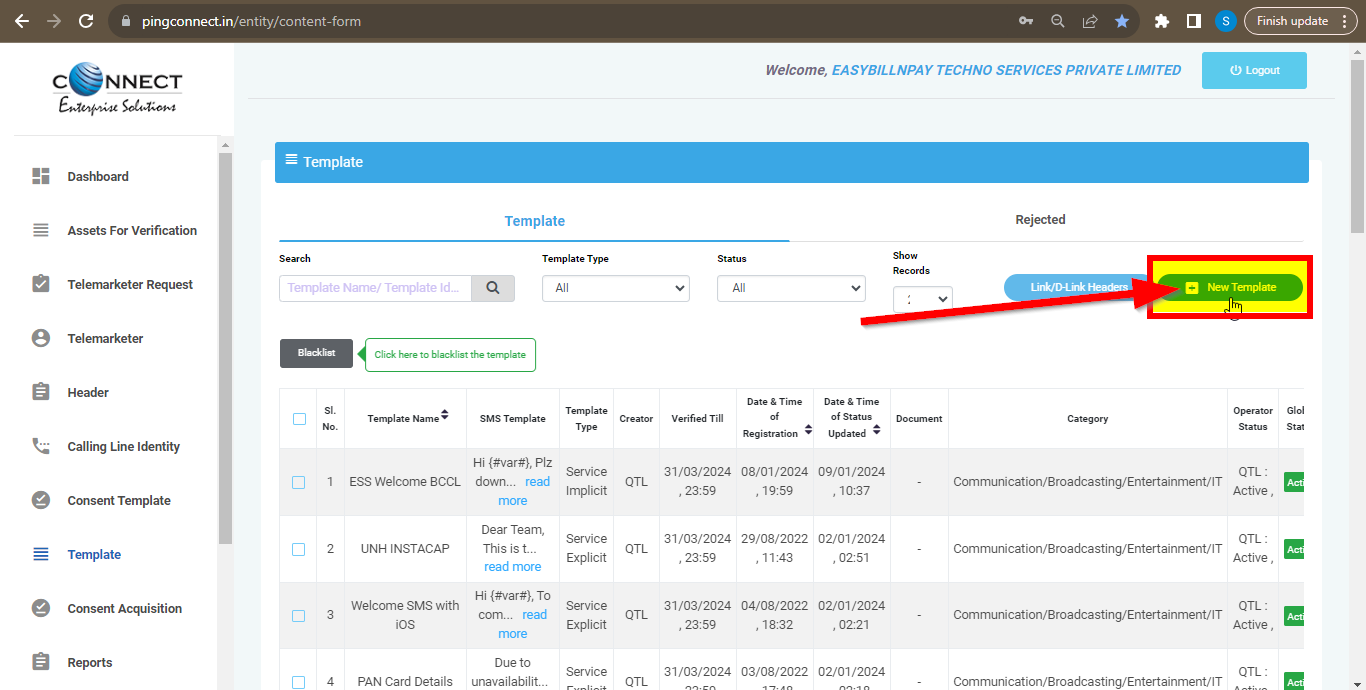1366x690 pixels.
Task: Open Reports from the sidebar menu
Action: [90, 662]
